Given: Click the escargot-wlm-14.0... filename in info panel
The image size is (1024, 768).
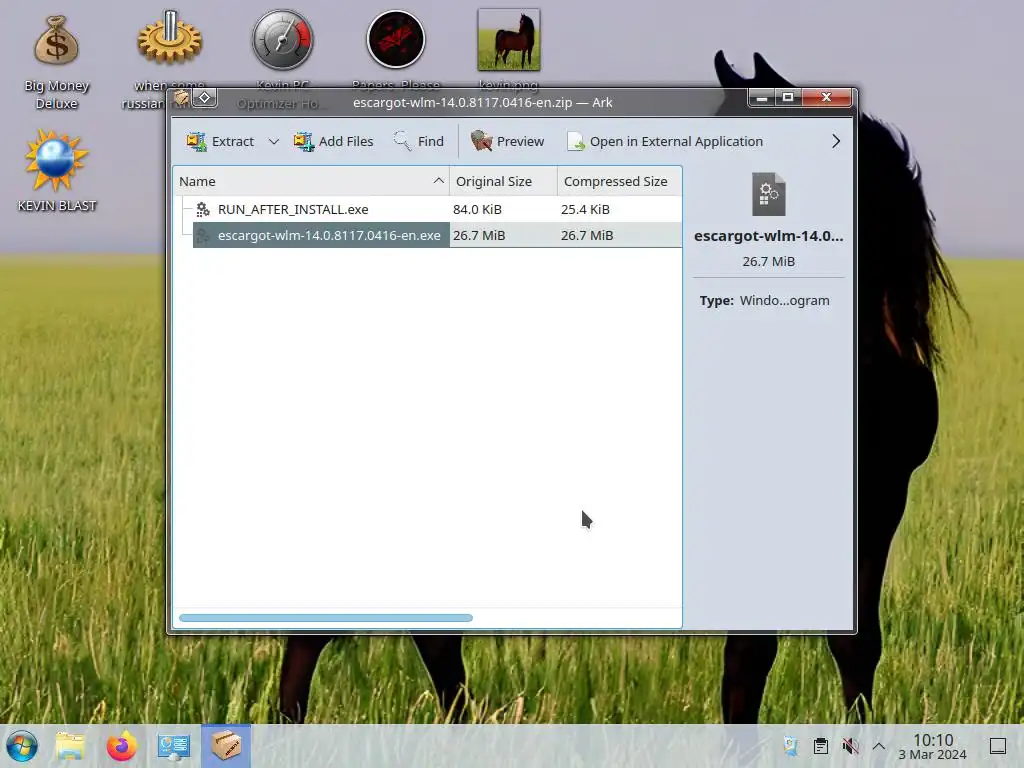Looking at the screenshot, I should click(x=769, y=236).
